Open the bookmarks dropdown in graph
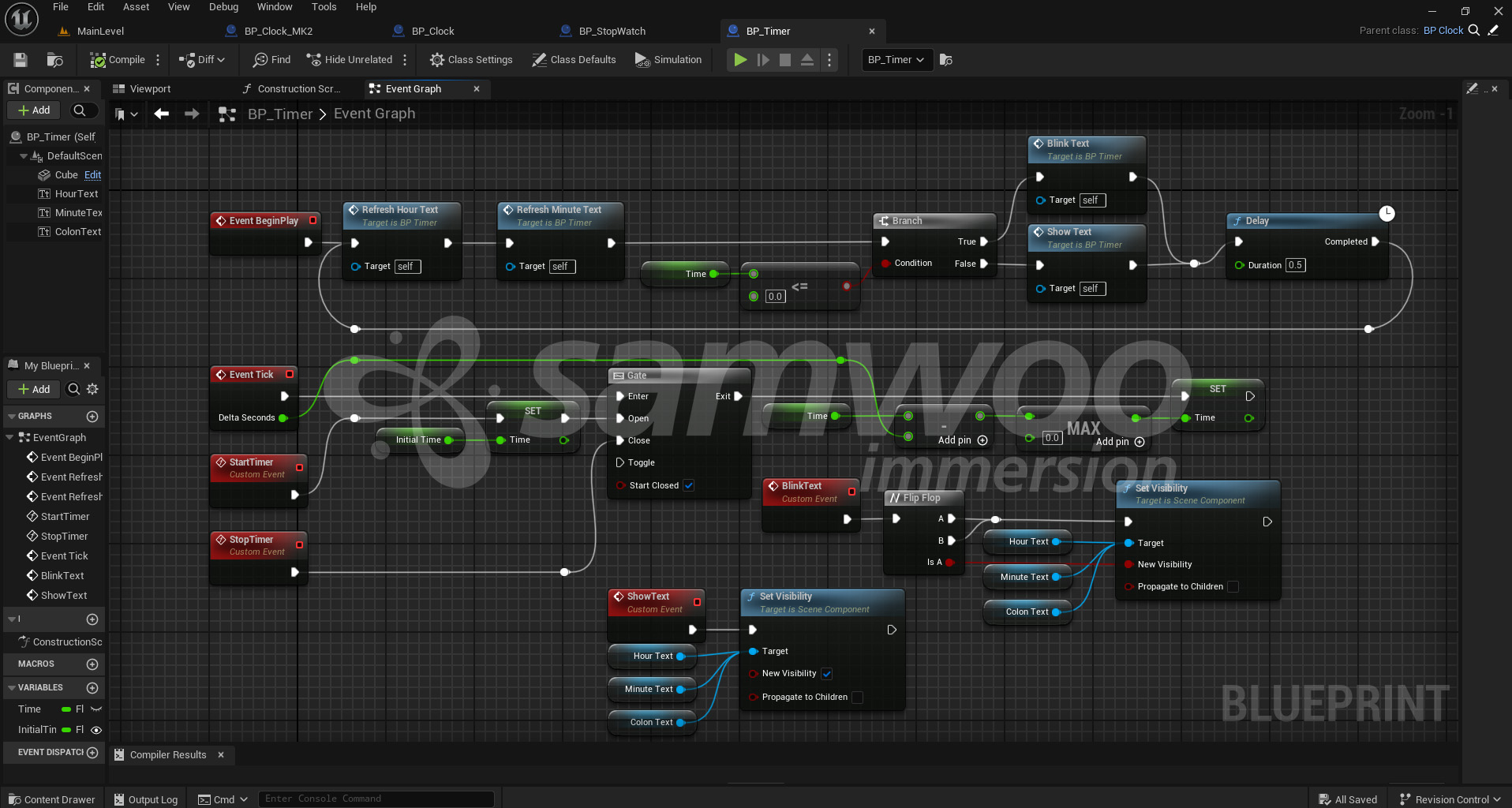 [126, 114]
